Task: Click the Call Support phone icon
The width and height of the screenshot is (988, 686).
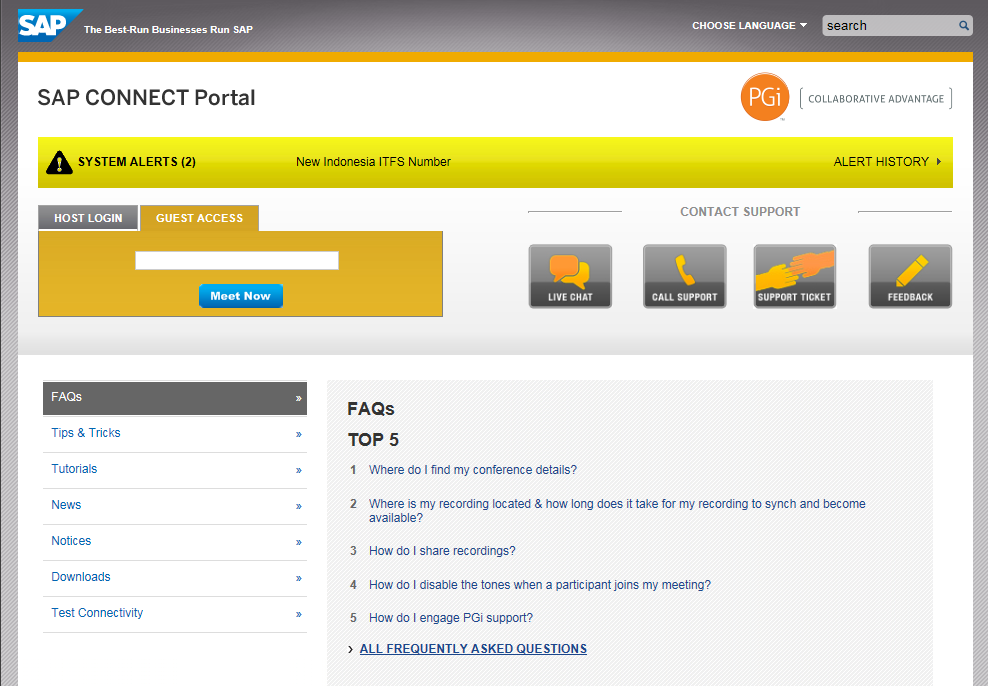Action: coord(684,276)
